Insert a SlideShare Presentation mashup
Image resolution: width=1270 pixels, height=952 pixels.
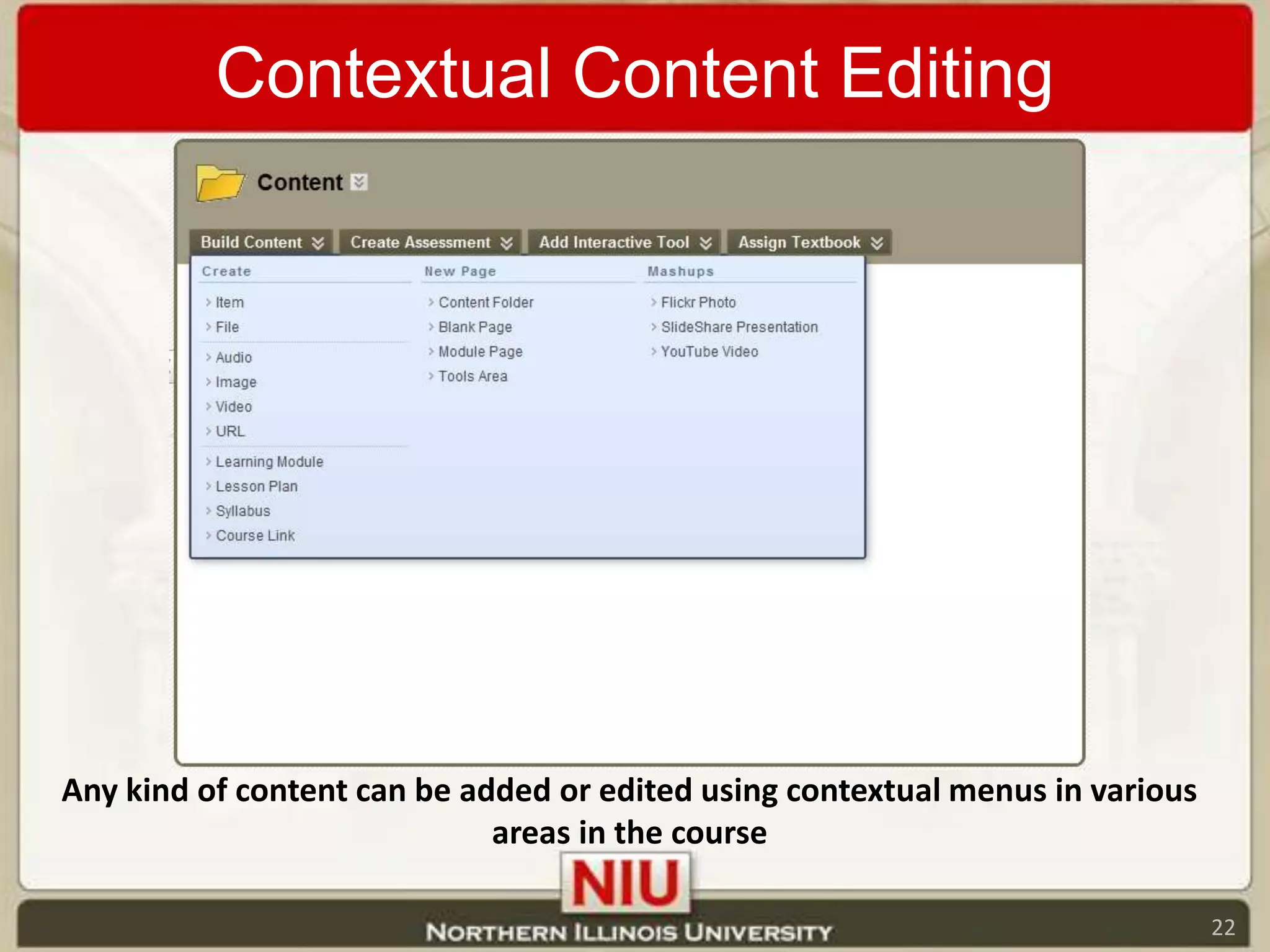tap(739, 327)
